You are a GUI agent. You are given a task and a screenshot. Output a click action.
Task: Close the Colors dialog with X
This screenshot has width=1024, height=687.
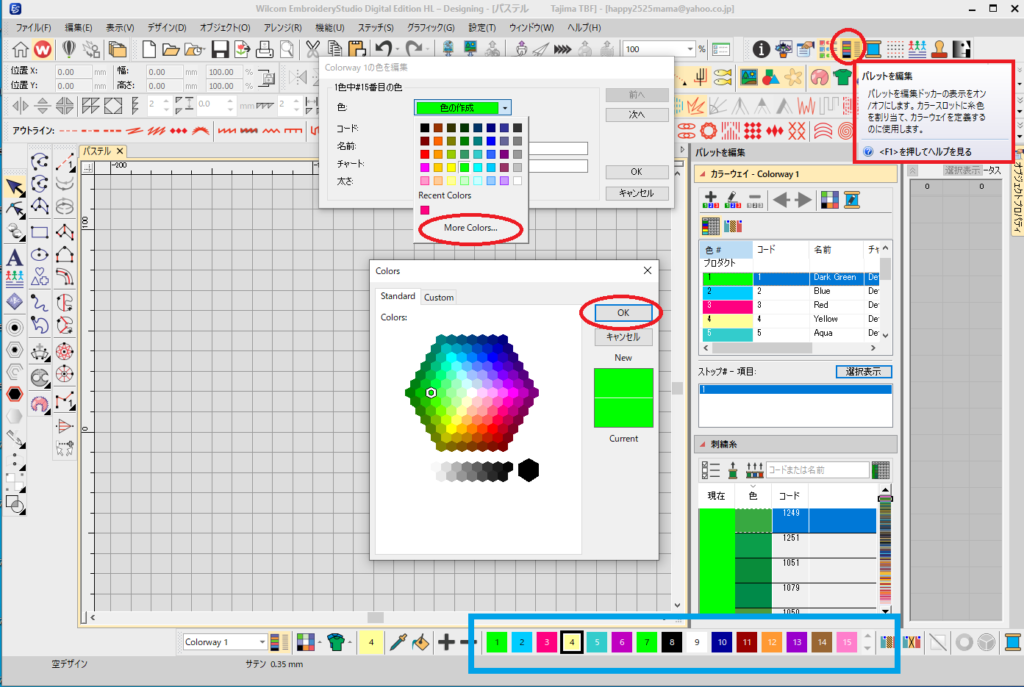point(647,270)
